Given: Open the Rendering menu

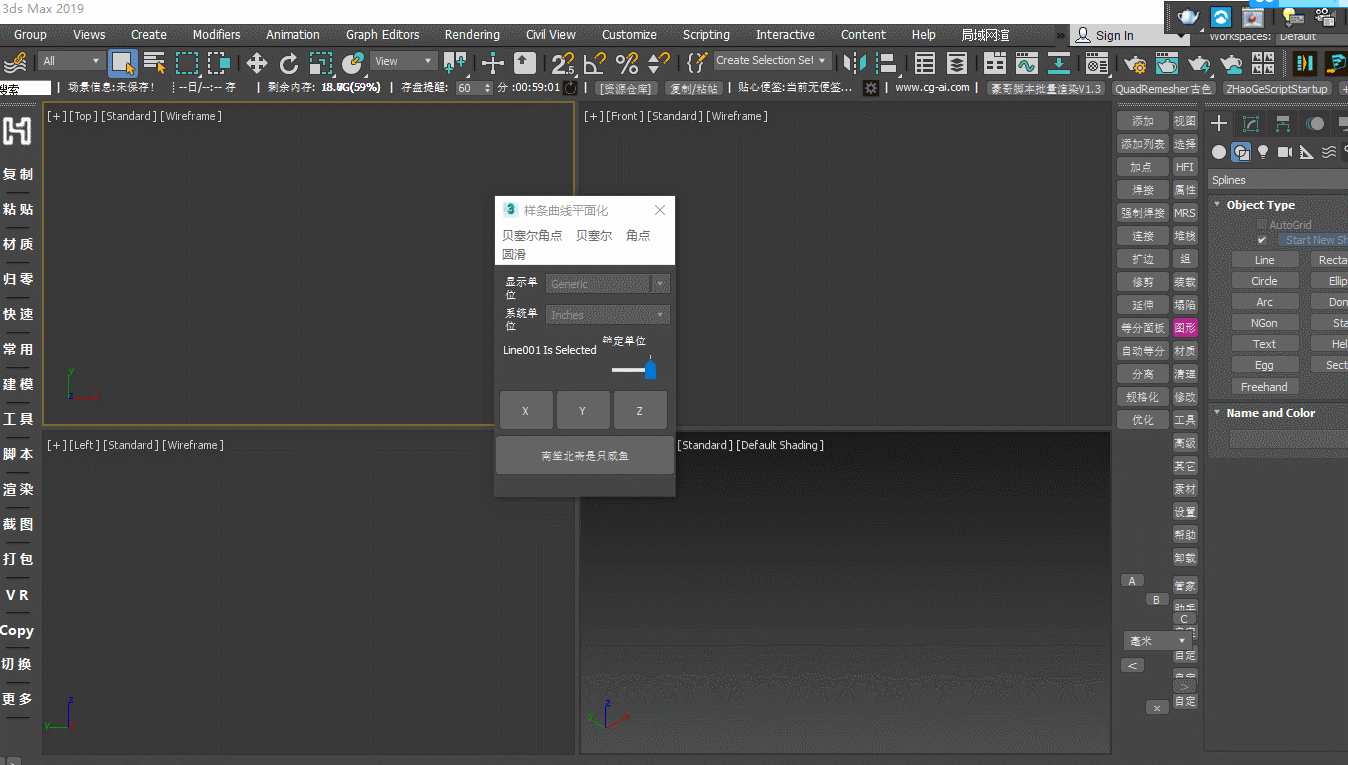Looking at the screenshot, I should [472, 34].
